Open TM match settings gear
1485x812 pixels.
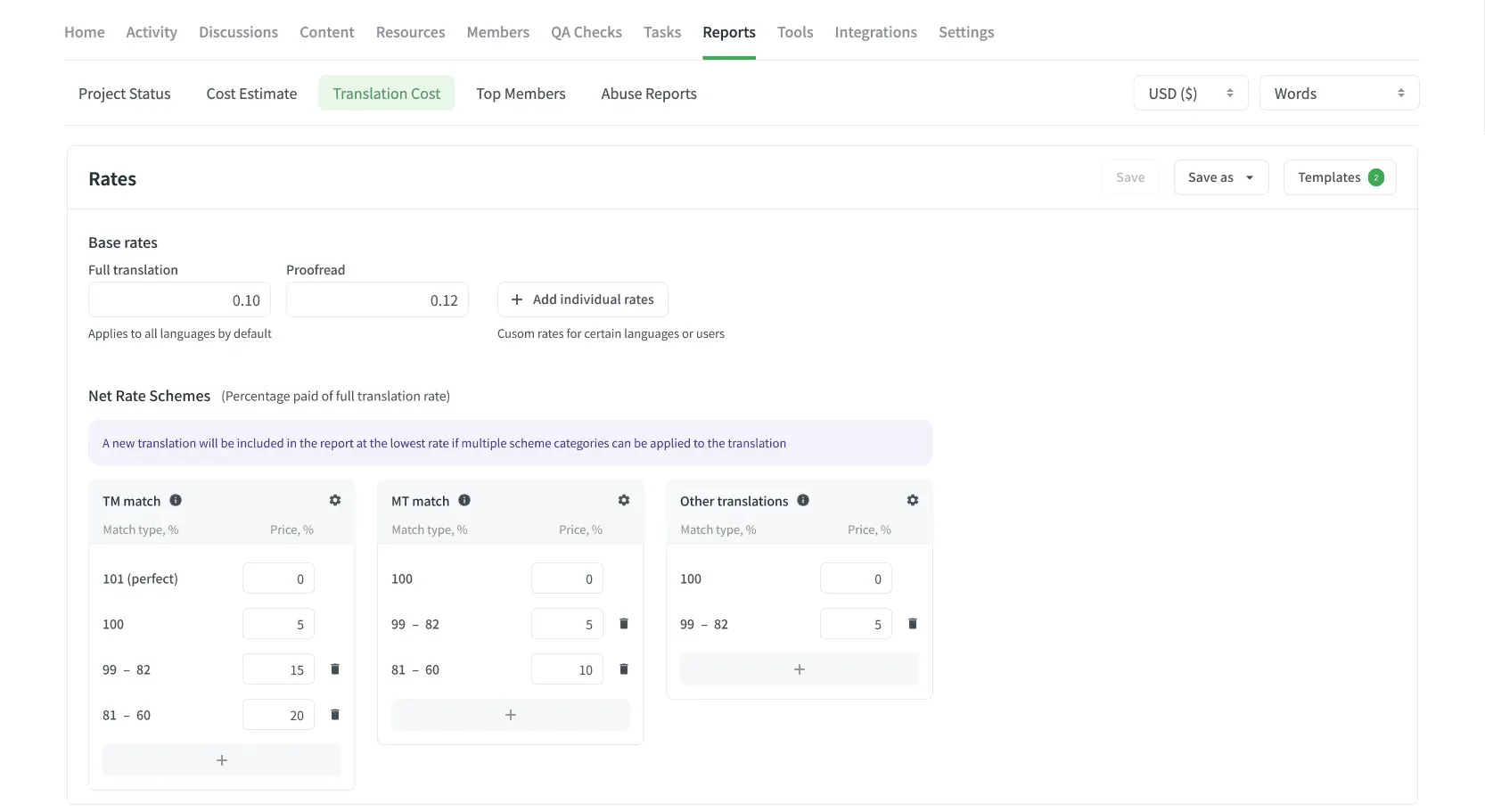[x=335, y=501]
